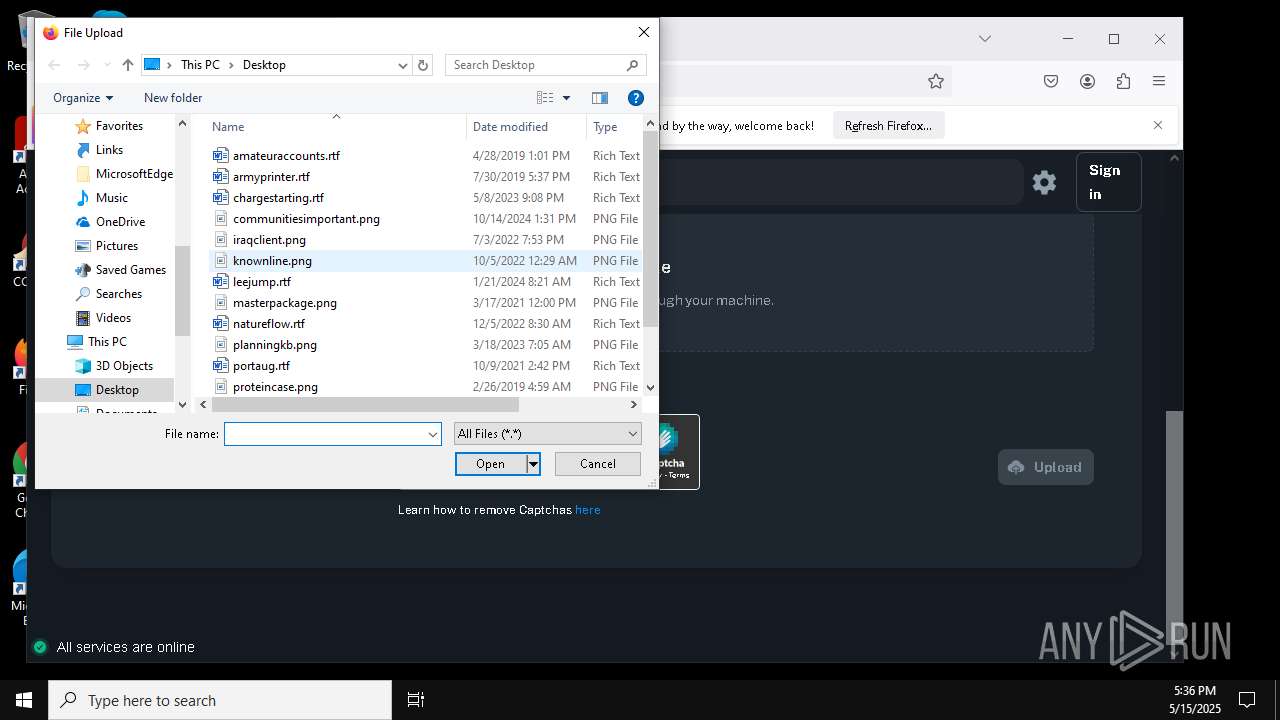Viewport: 1280px width, 720px height.
Task: Open Windows Start menu
Action: click(24, 700)
